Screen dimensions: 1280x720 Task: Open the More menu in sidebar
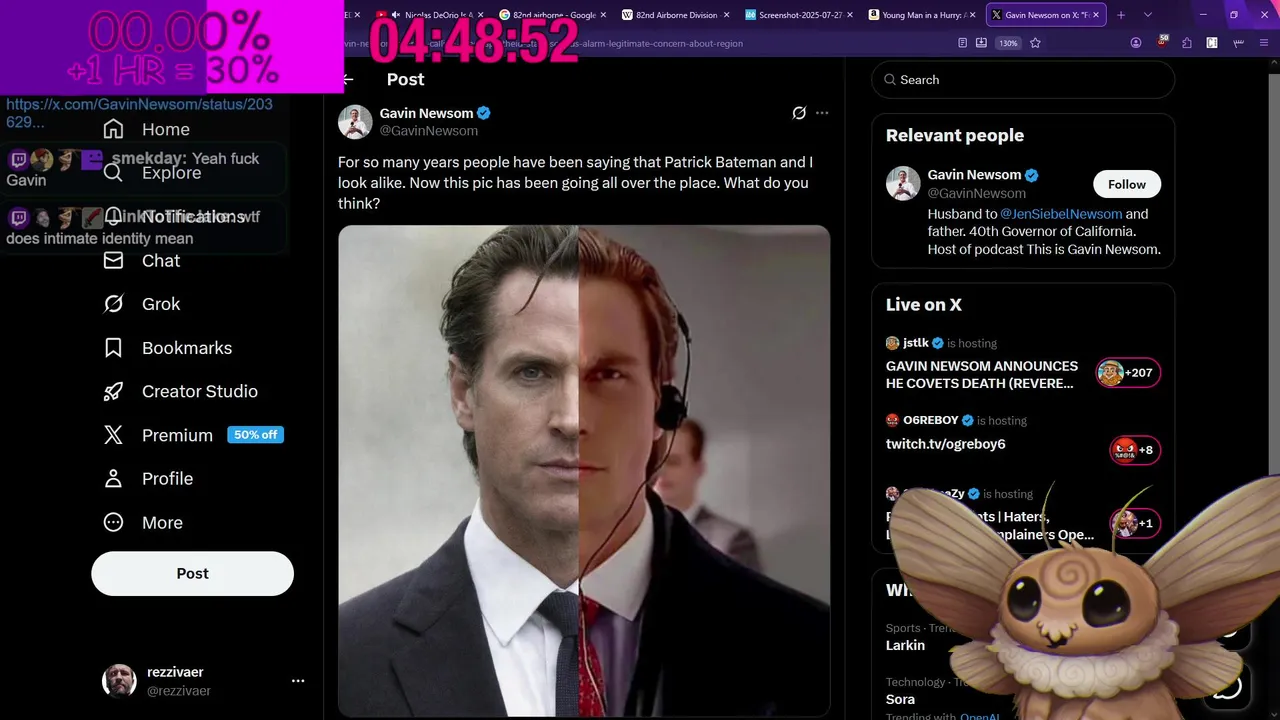143,523
